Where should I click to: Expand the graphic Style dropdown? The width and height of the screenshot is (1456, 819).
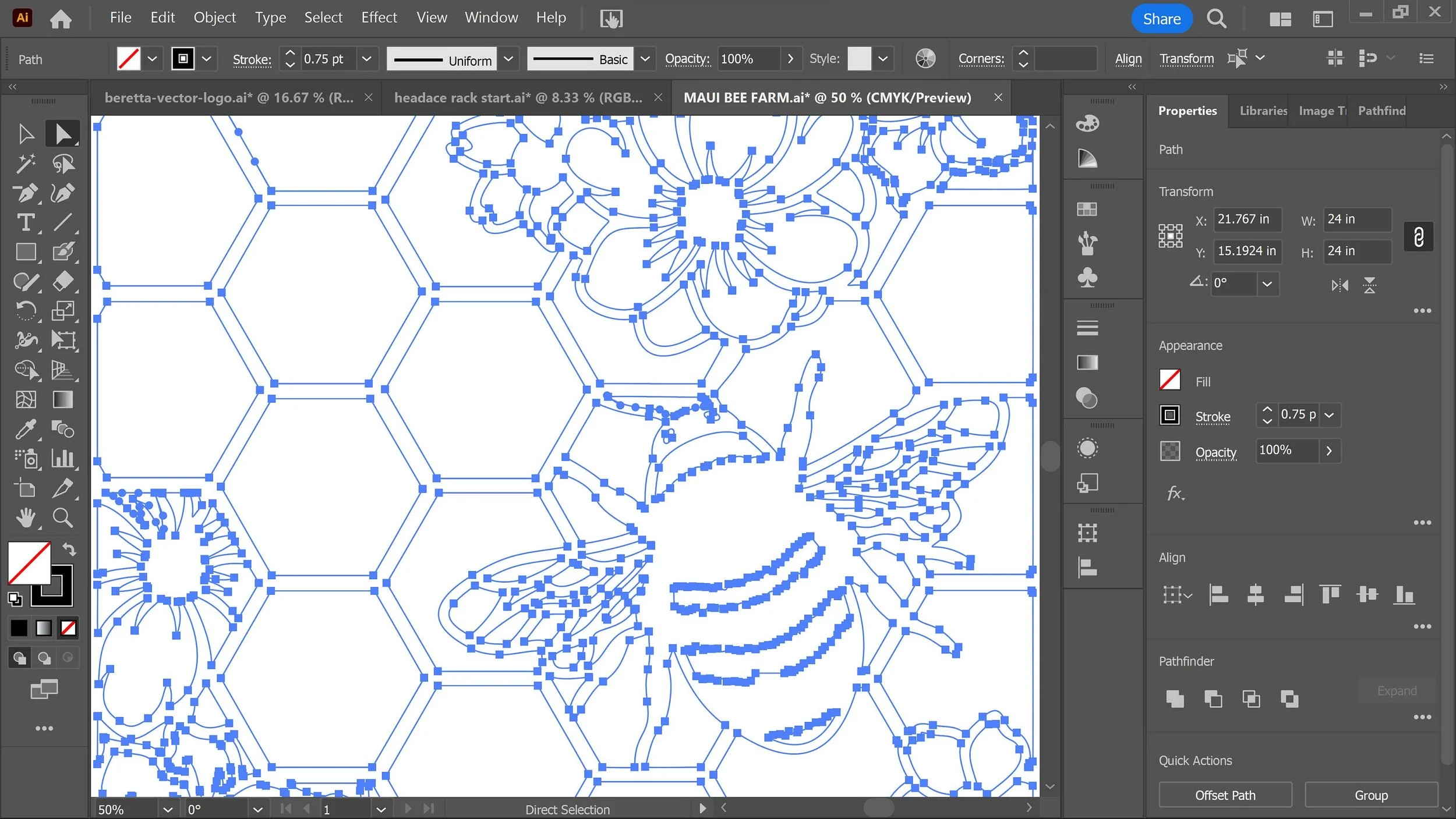pyautogui.click(x=883, y=59)
